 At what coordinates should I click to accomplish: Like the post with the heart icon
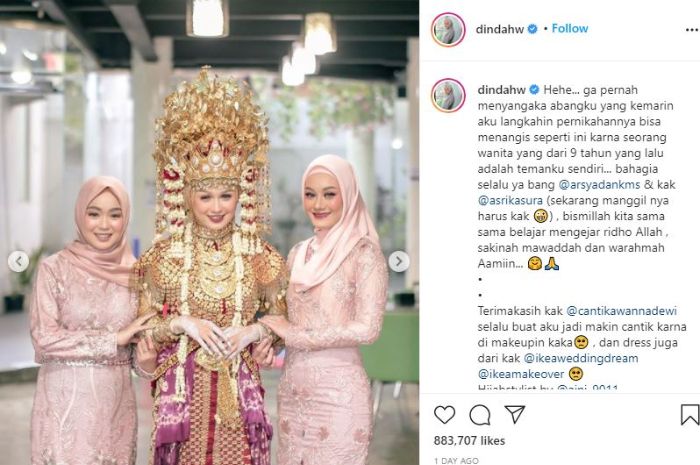(x=444, y=415)
